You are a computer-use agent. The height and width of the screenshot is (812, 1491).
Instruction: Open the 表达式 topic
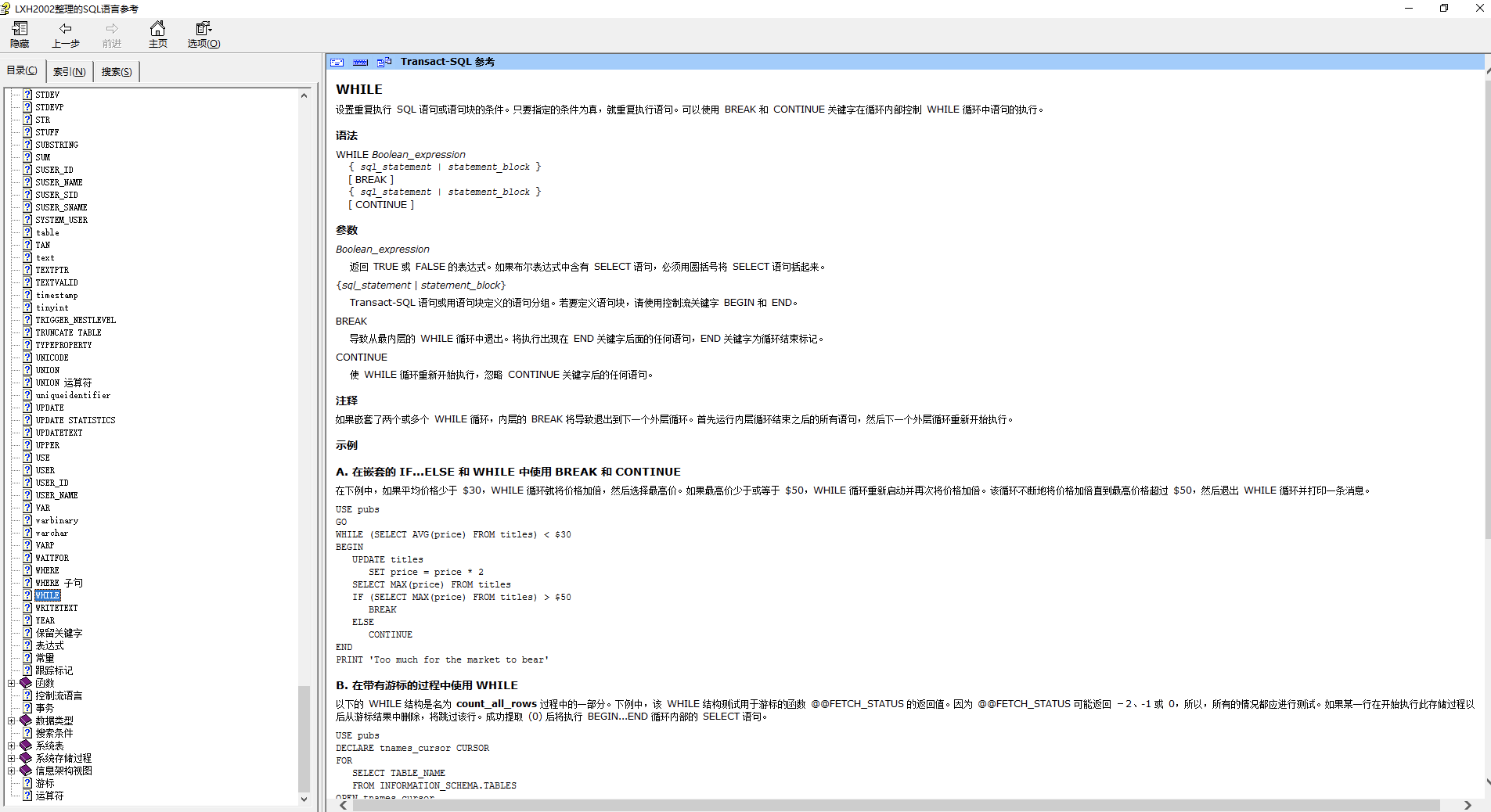pos(49,645)
